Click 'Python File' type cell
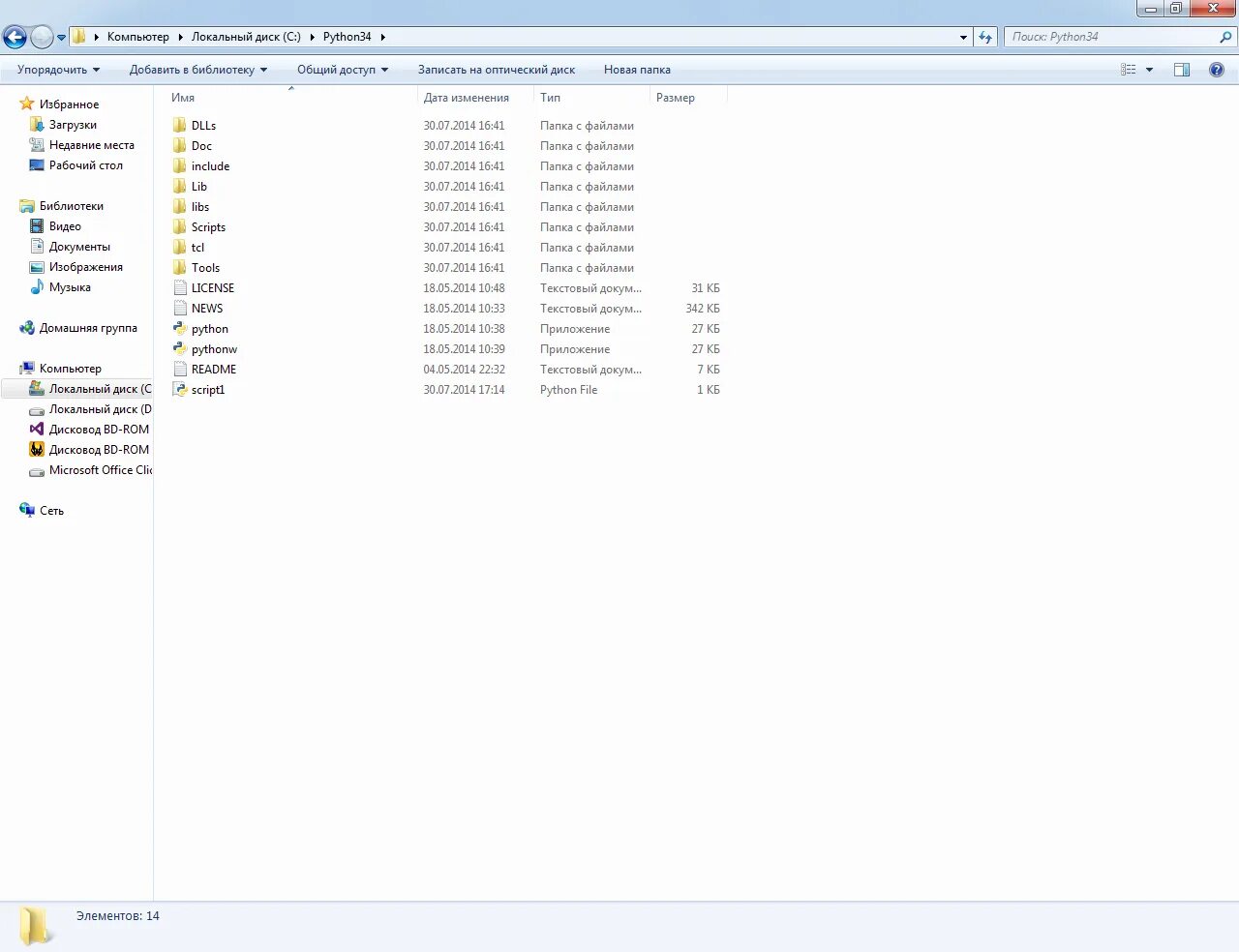This screenshot has height=952, width=1239. coord(568,390)
